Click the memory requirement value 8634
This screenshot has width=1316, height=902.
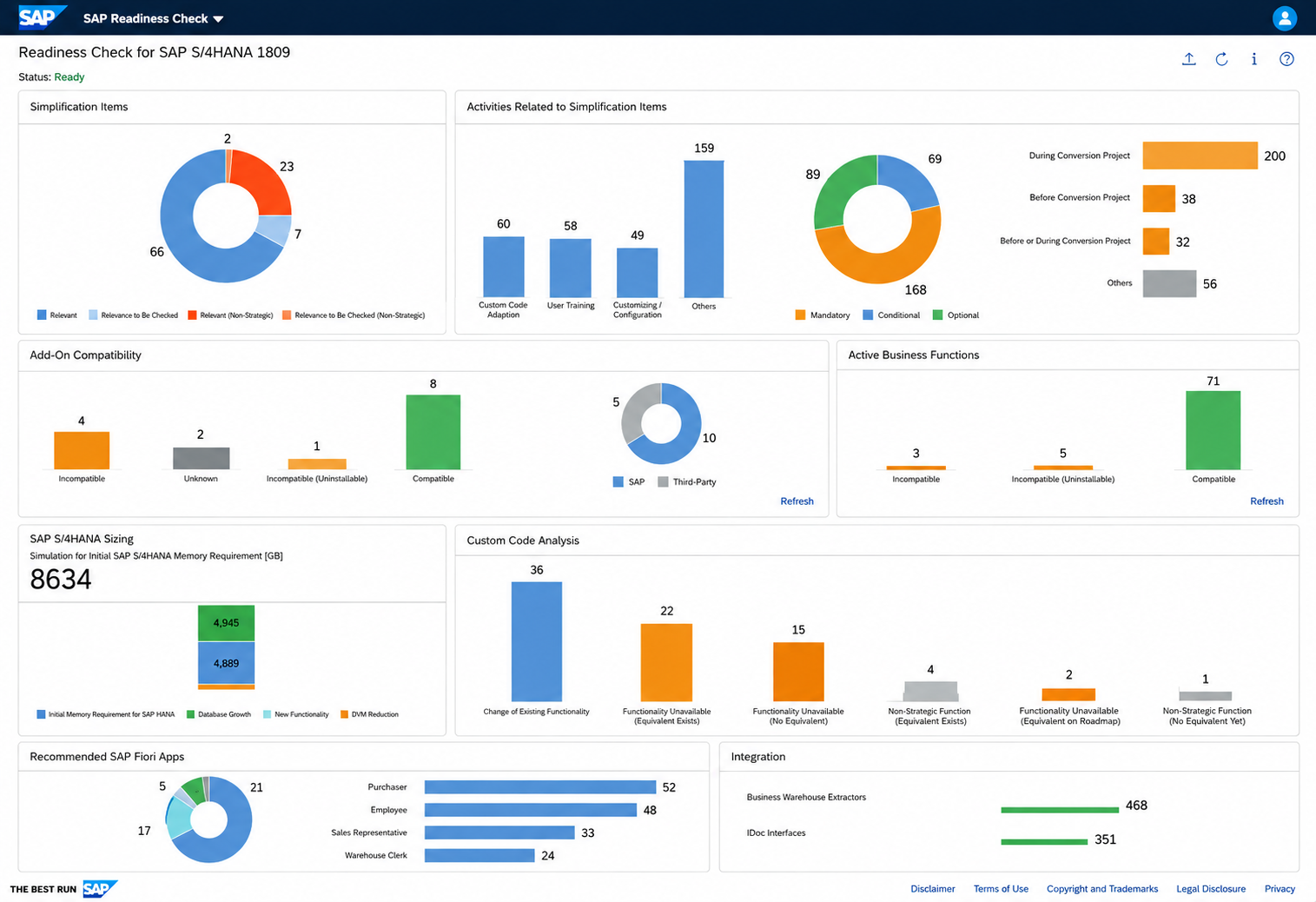61,580
